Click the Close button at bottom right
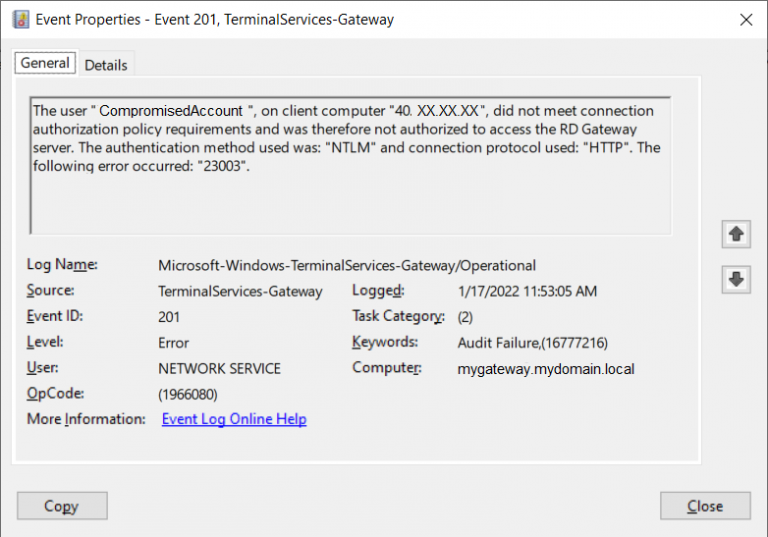This screenshot has width=768, height=537. (705, 506)
